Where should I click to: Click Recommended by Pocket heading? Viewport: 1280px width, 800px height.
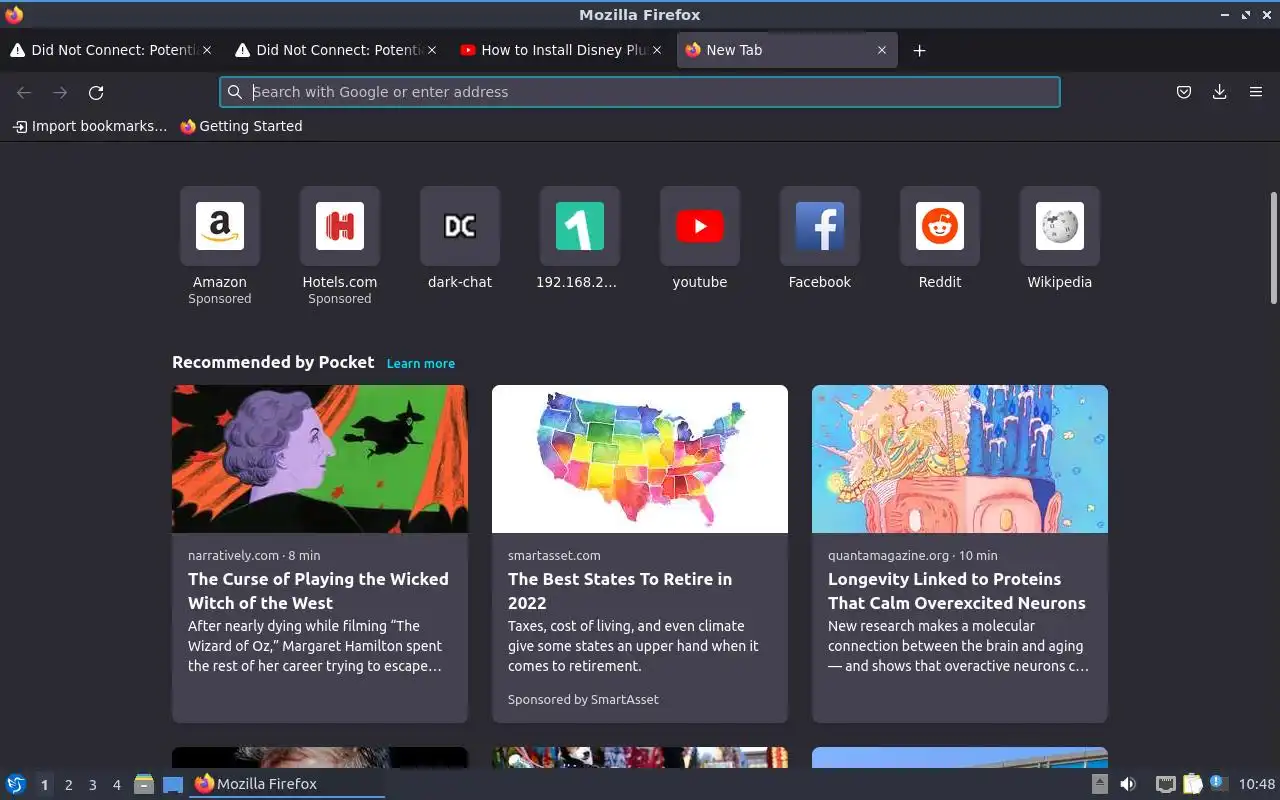[273, 362]
